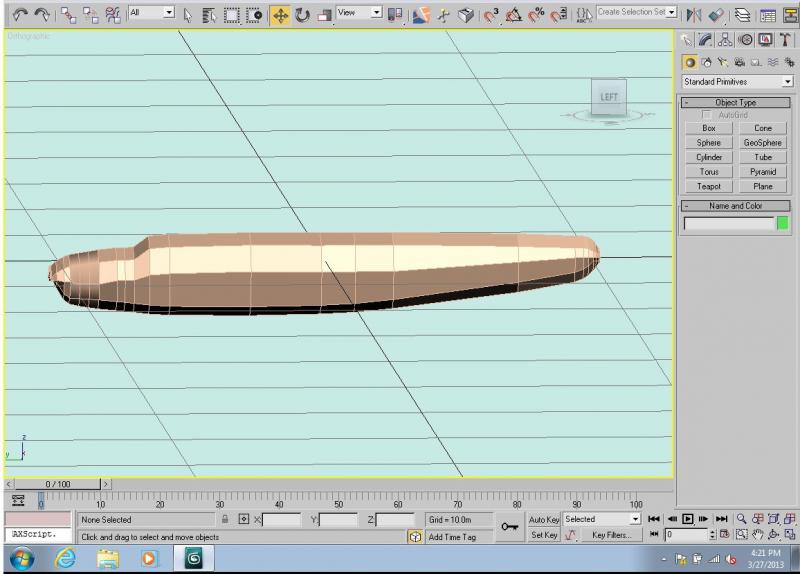
Task: Click the Play Animation button
Action: 687,519
